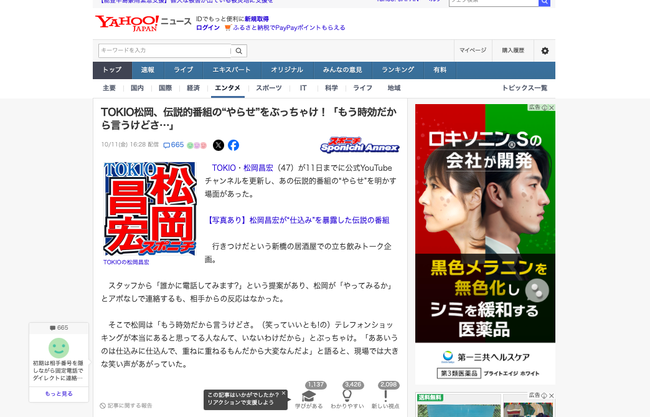
Task: Click the 学びがある graduation cap reaction
Action: click(309, 397)
